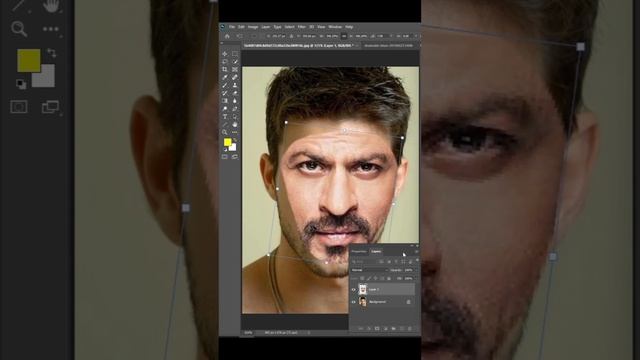Open the Normal blend mode dropdown
The image size is (640, 360).
370,270
